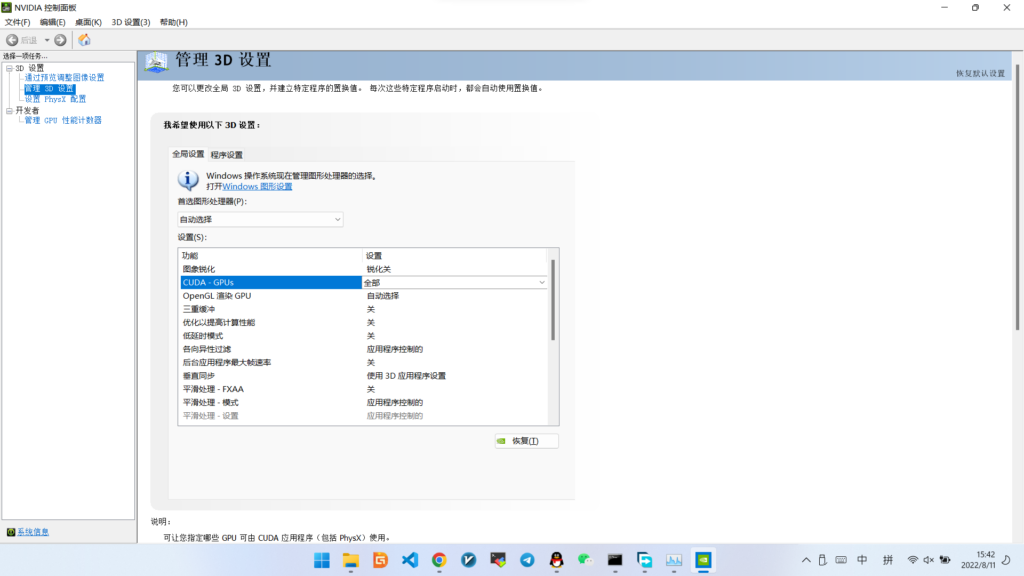The image size is (1024, 576).
Task: Open the terminal window taskbar icon
Action: (615, 560)
